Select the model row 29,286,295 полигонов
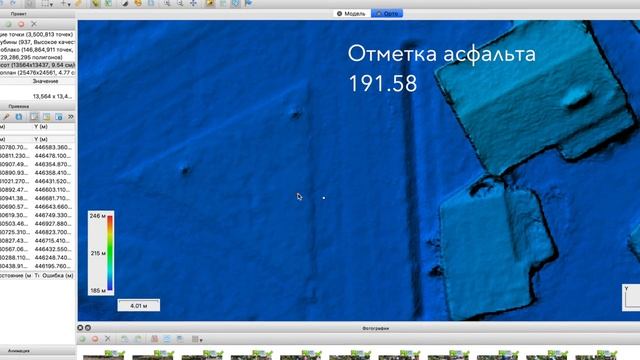The height and width of the screenshot is (360, 640). 38,57
